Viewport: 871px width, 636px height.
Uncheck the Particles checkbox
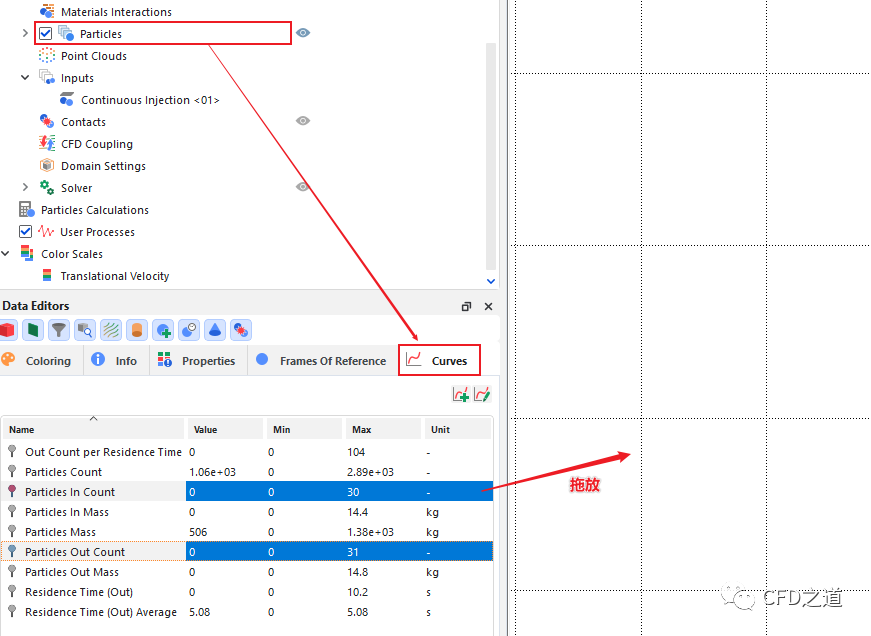pos(46,34)
